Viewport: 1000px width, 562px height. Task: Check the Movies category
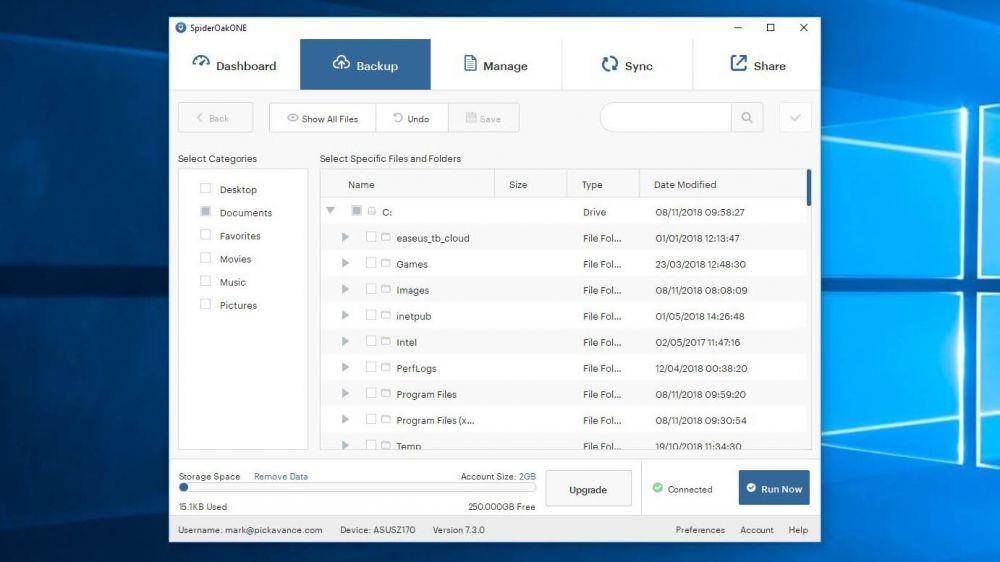pos(205,258)
